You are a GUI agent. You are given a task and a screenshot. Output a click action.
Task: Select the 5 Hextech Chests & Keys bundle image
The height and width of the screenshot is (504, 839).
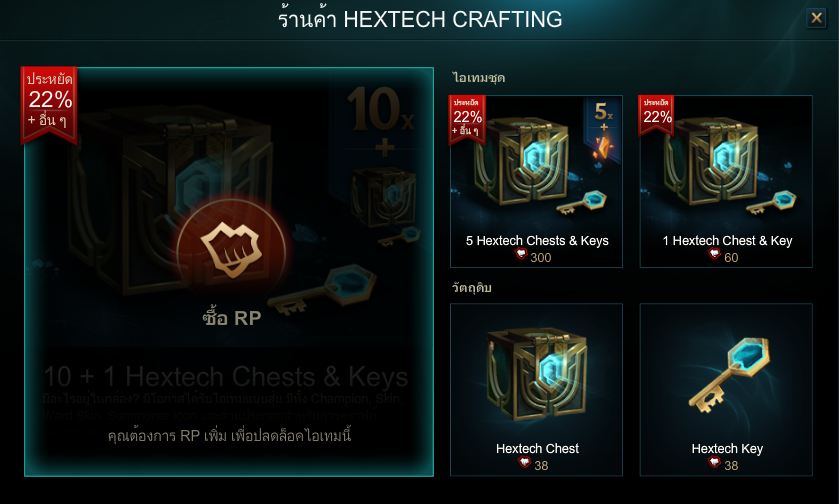pos(536,165)
